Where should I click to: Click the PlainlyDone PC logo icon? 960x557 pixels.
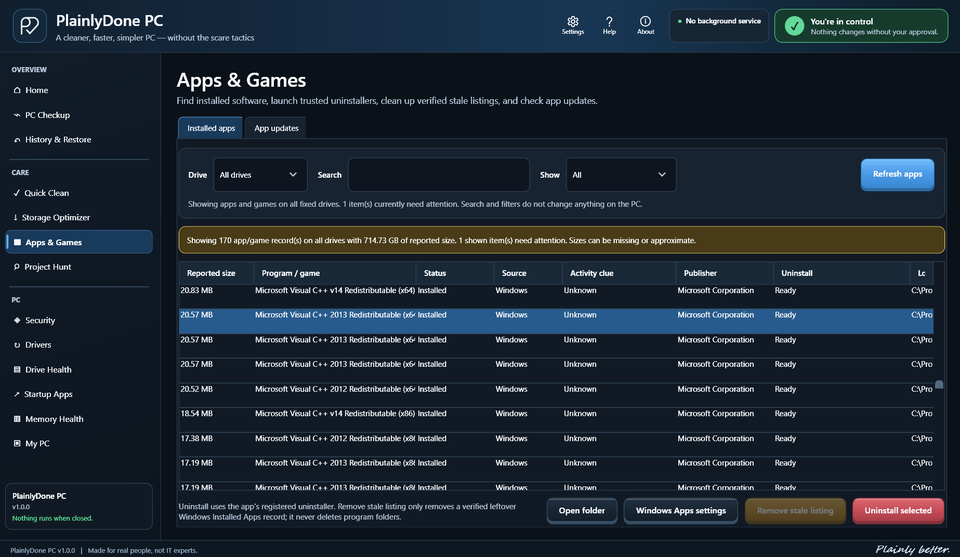[29, 26]
